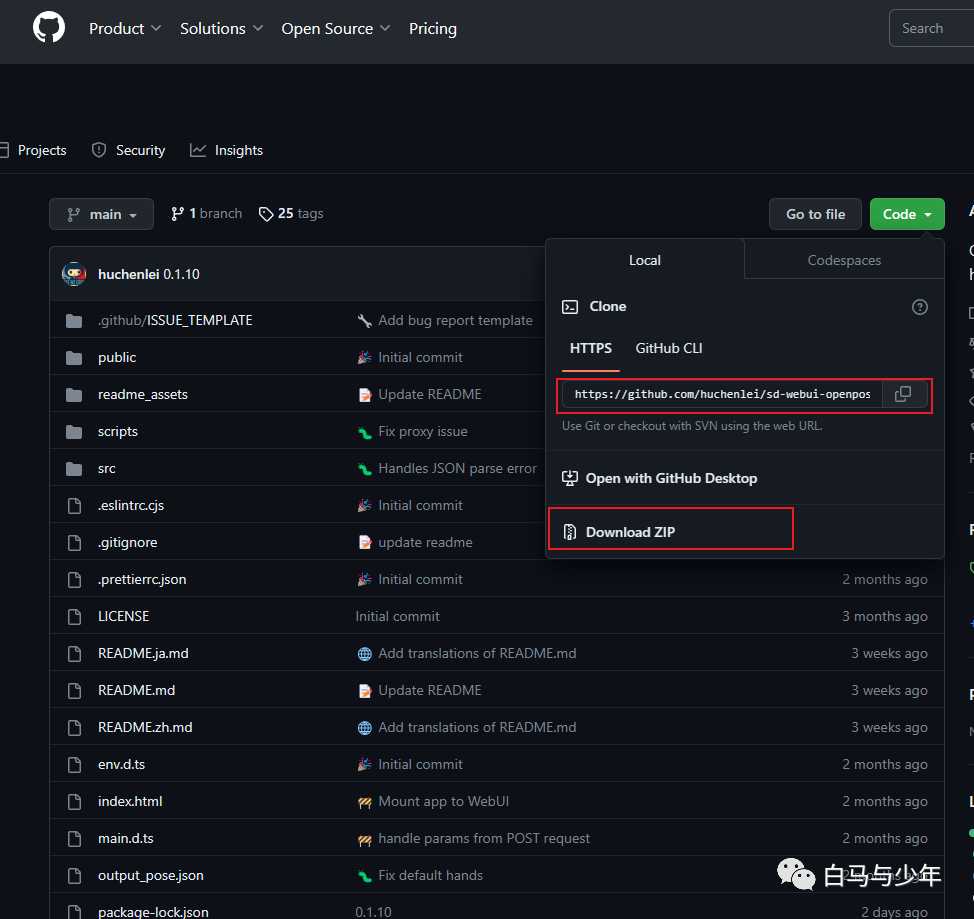Open the 0.1.10 latest commit message
Viewport: 974px width, 919px height.
pos(181,274)
